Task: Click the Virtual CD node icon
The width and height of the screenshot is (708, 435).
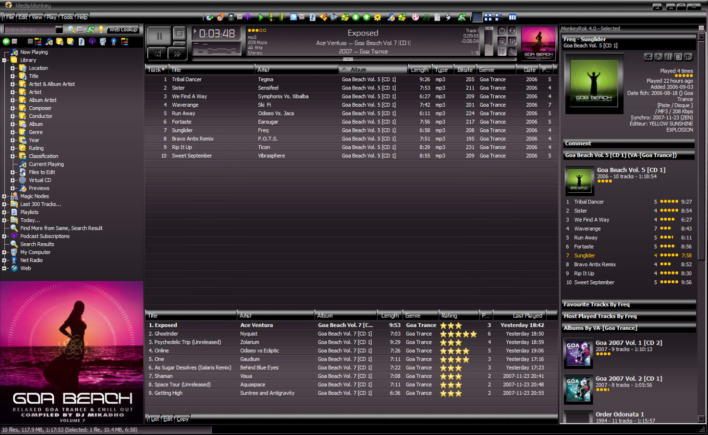Action: pyautogui.click(x=22, y=179)
